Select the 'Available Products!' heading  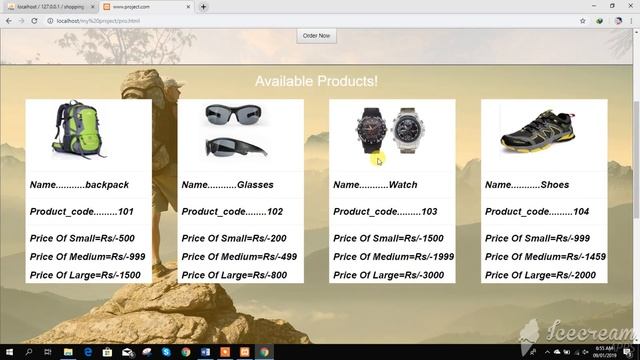[316, 81]
